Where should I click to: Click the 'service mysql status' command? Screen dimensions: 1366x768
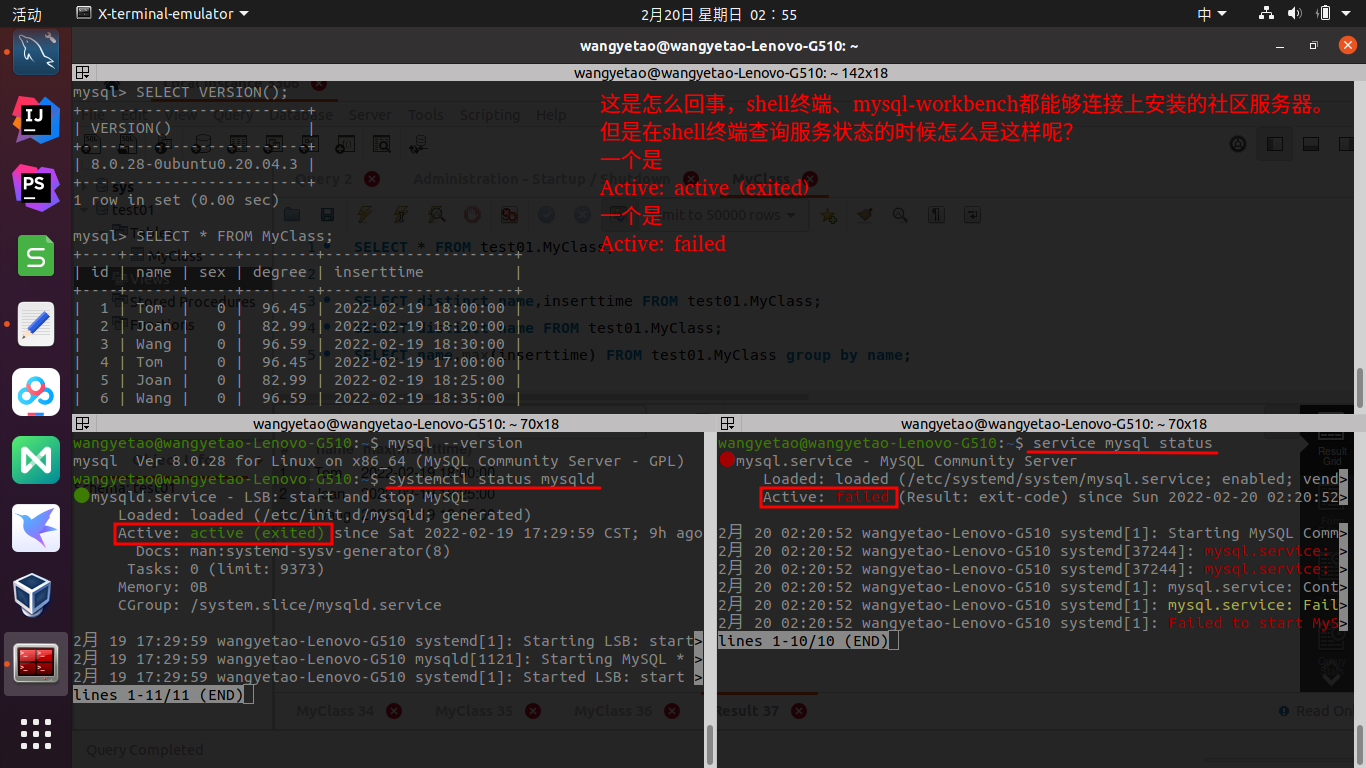tap(1123, 443)
